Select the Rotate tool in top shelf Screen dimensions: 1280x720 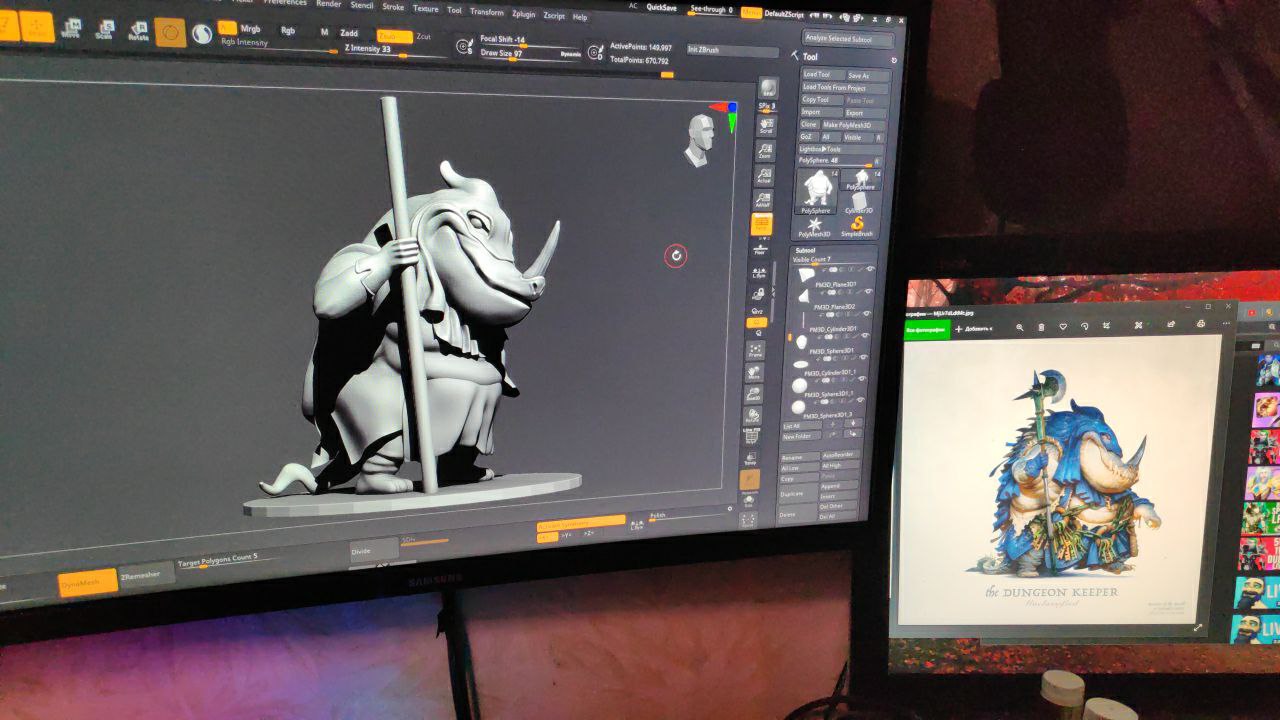(138, 32)
